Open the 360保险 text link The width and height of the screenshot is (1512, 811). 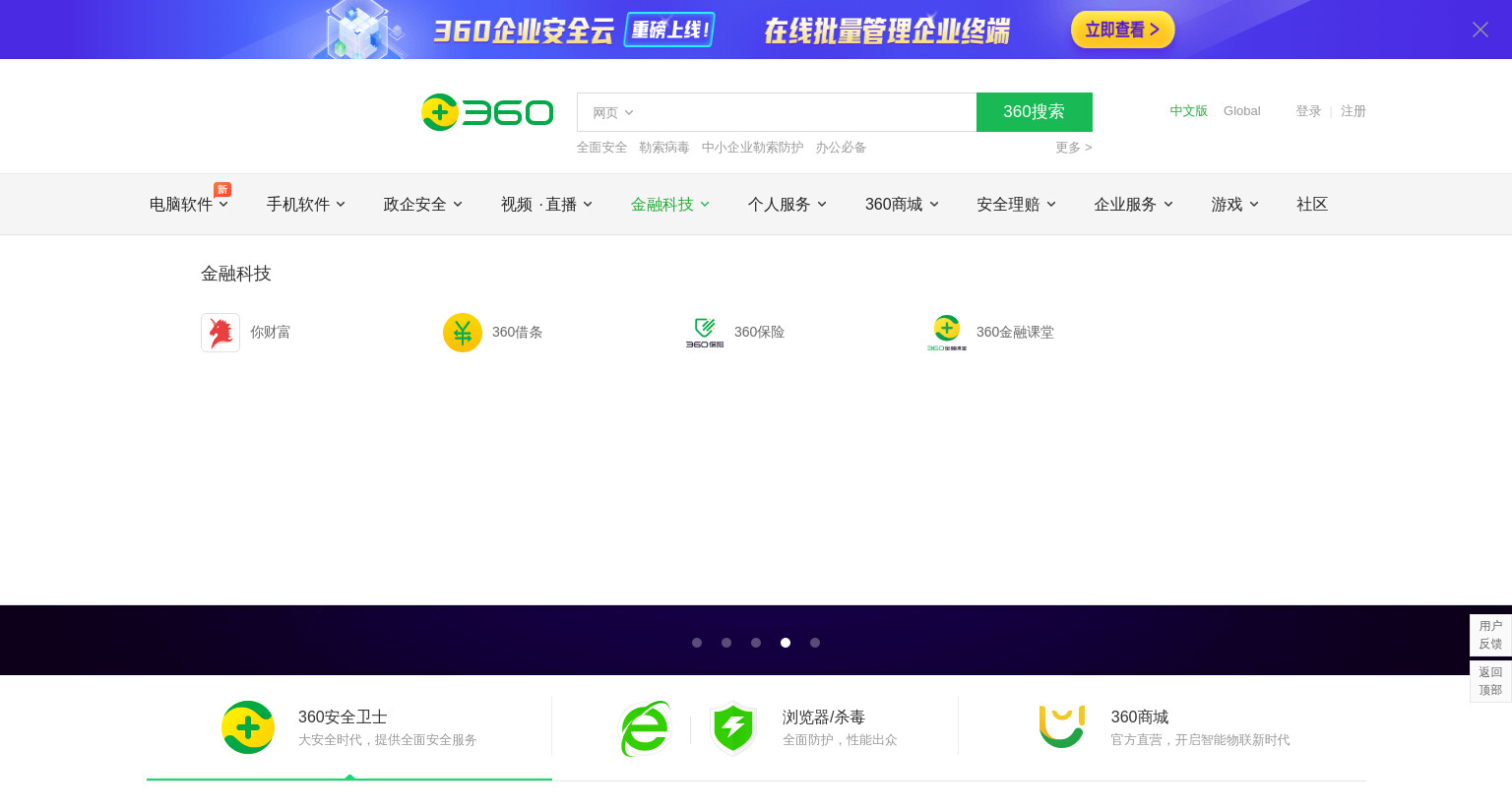760,333
